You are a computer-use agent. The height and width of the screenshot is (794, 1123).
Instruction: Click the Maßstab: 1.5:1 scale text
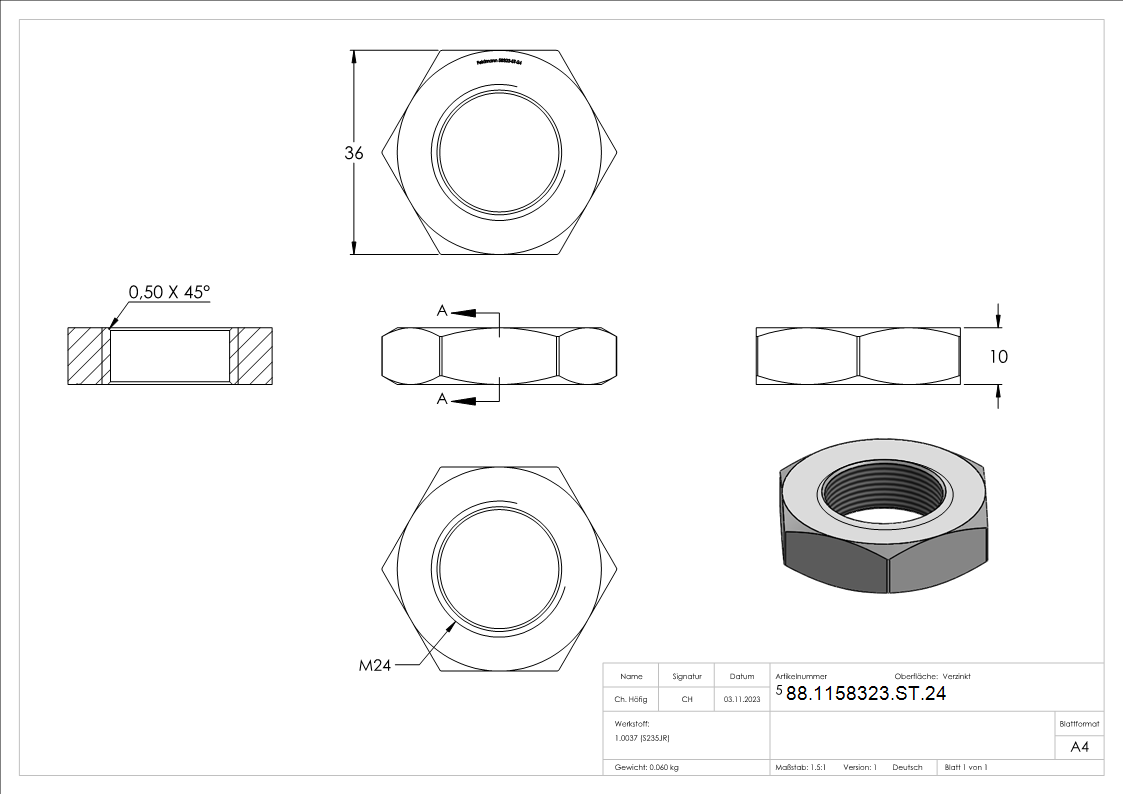(x=801, y=767)
